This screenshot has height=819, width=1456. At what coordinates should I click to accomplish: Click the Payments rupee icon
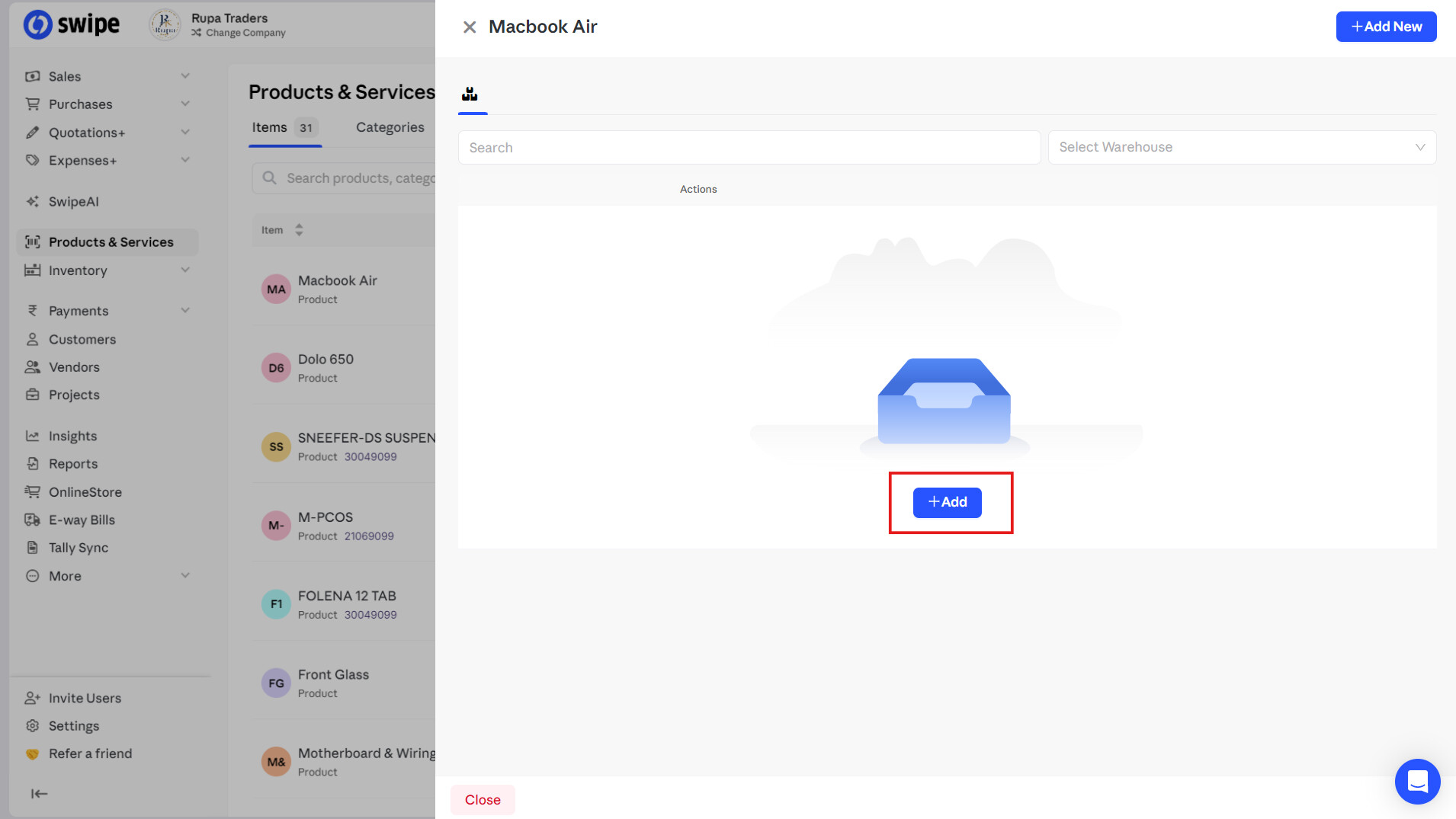tap(32, 310)
